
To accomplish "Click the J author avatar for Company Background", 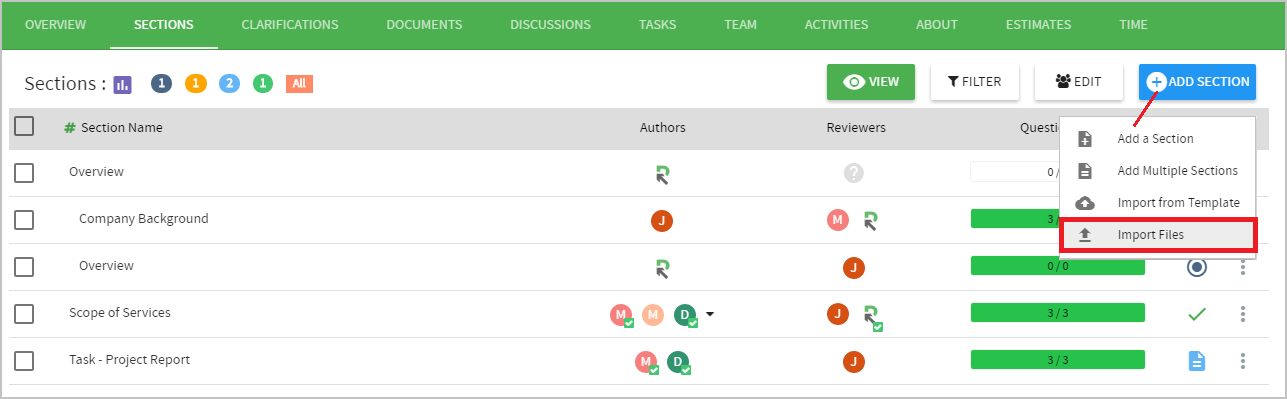I will point(661,220).
